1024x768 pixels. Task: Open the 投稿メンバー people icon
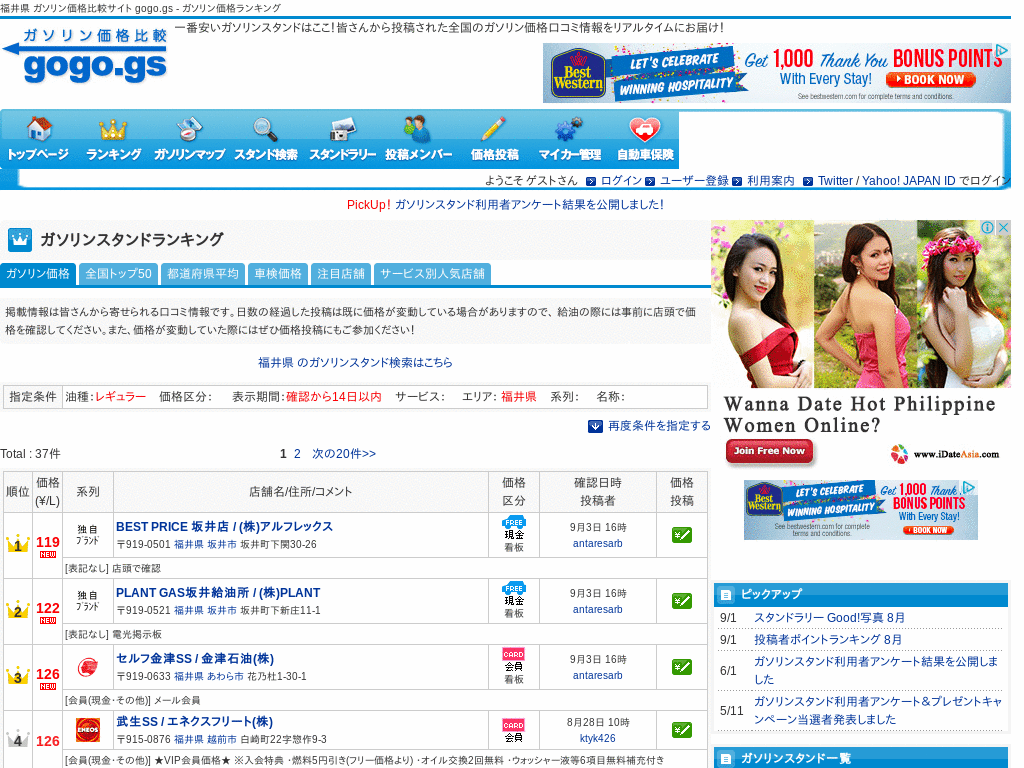coord(417,129)
